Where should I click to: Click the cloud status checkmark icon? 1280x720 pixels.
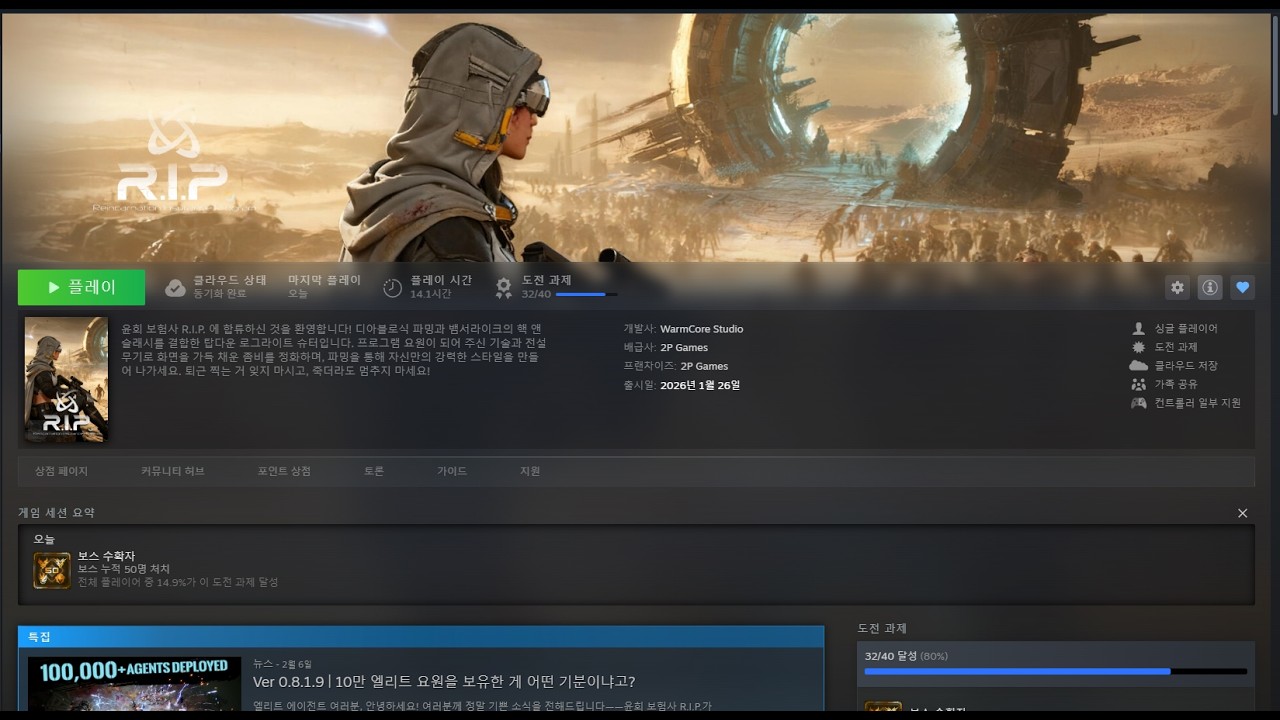[x=175, y=288]
